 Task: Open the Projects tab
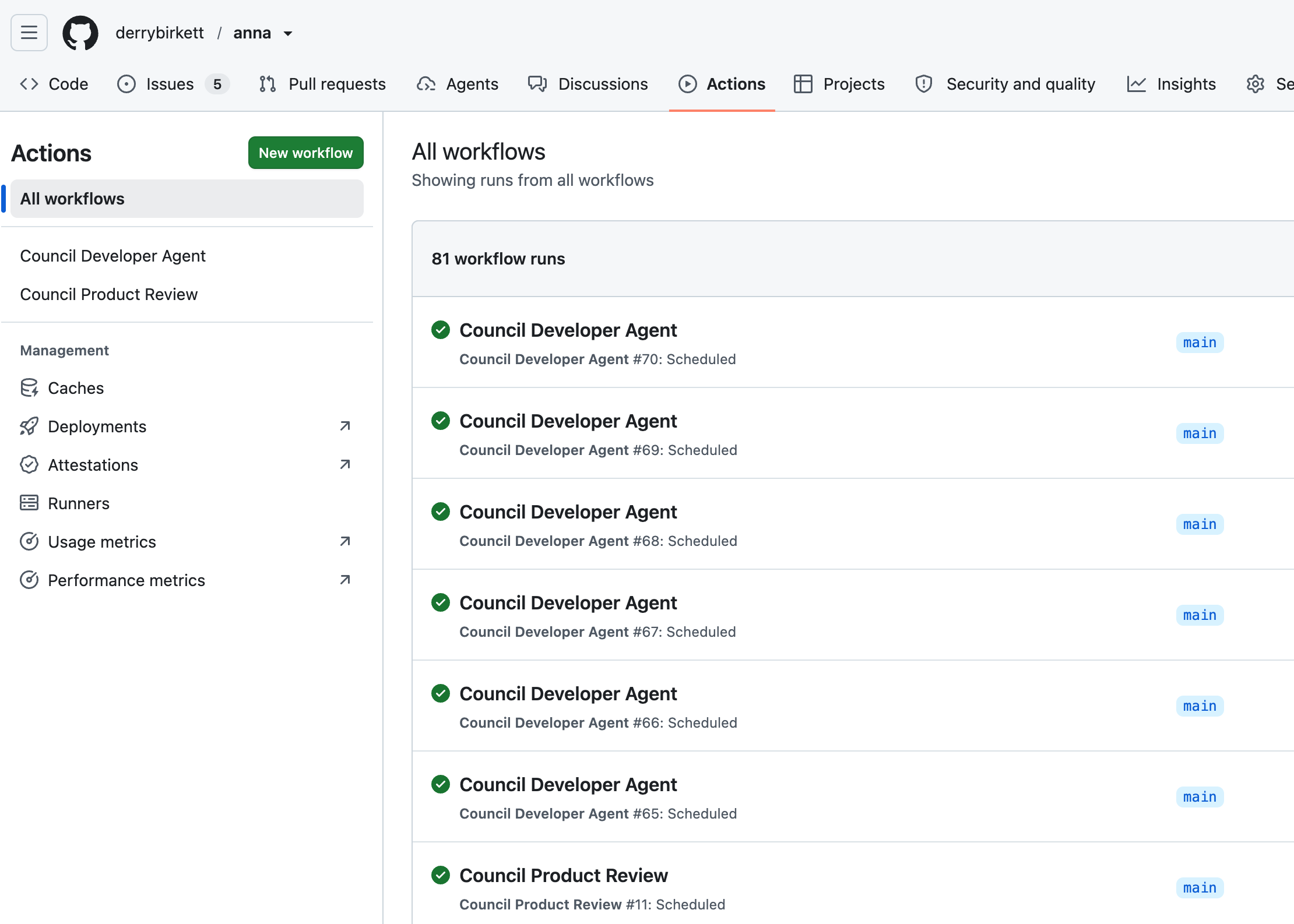pos(839,84)
